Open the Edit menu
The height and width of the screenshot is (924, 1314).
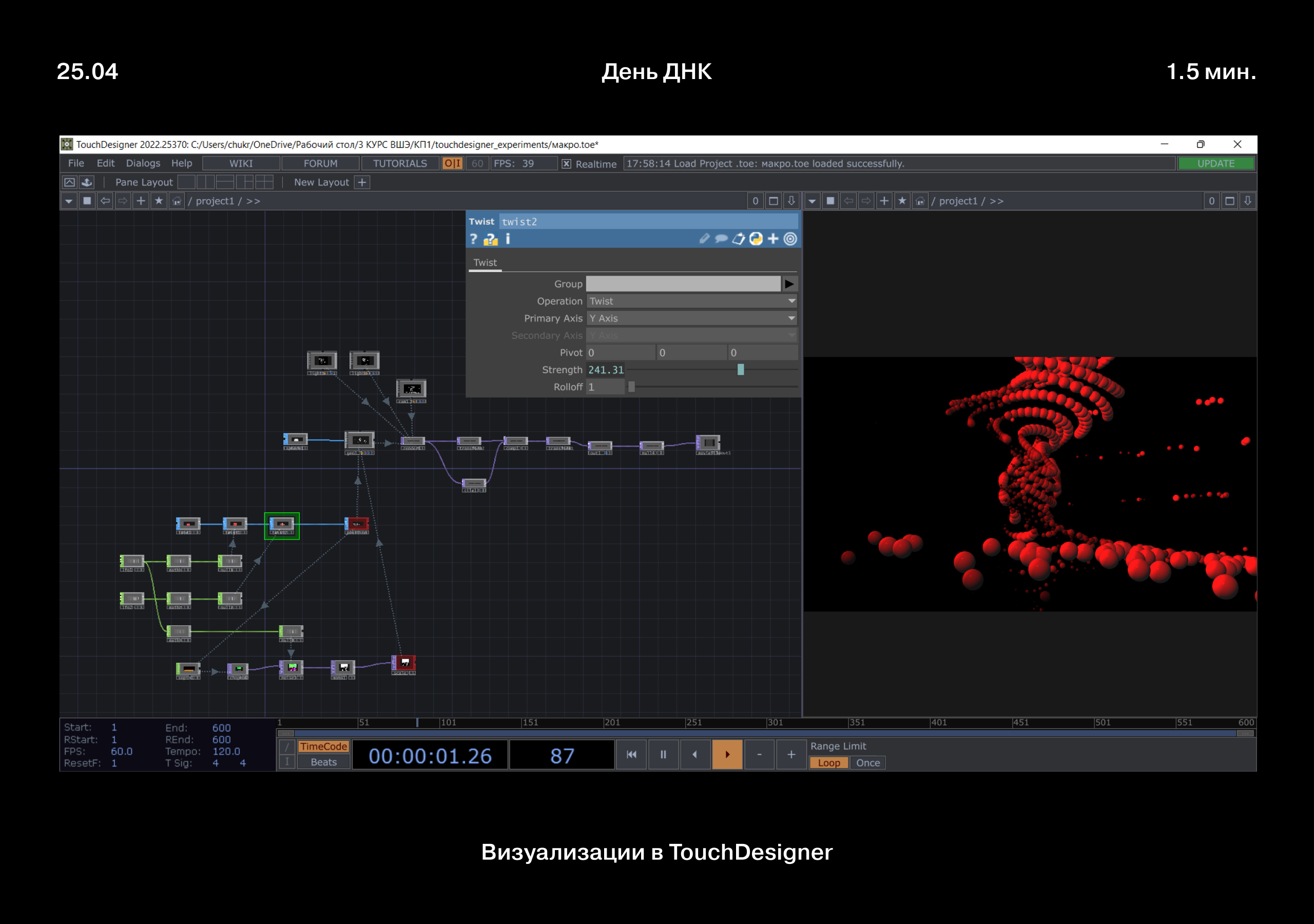click(105, 163)
